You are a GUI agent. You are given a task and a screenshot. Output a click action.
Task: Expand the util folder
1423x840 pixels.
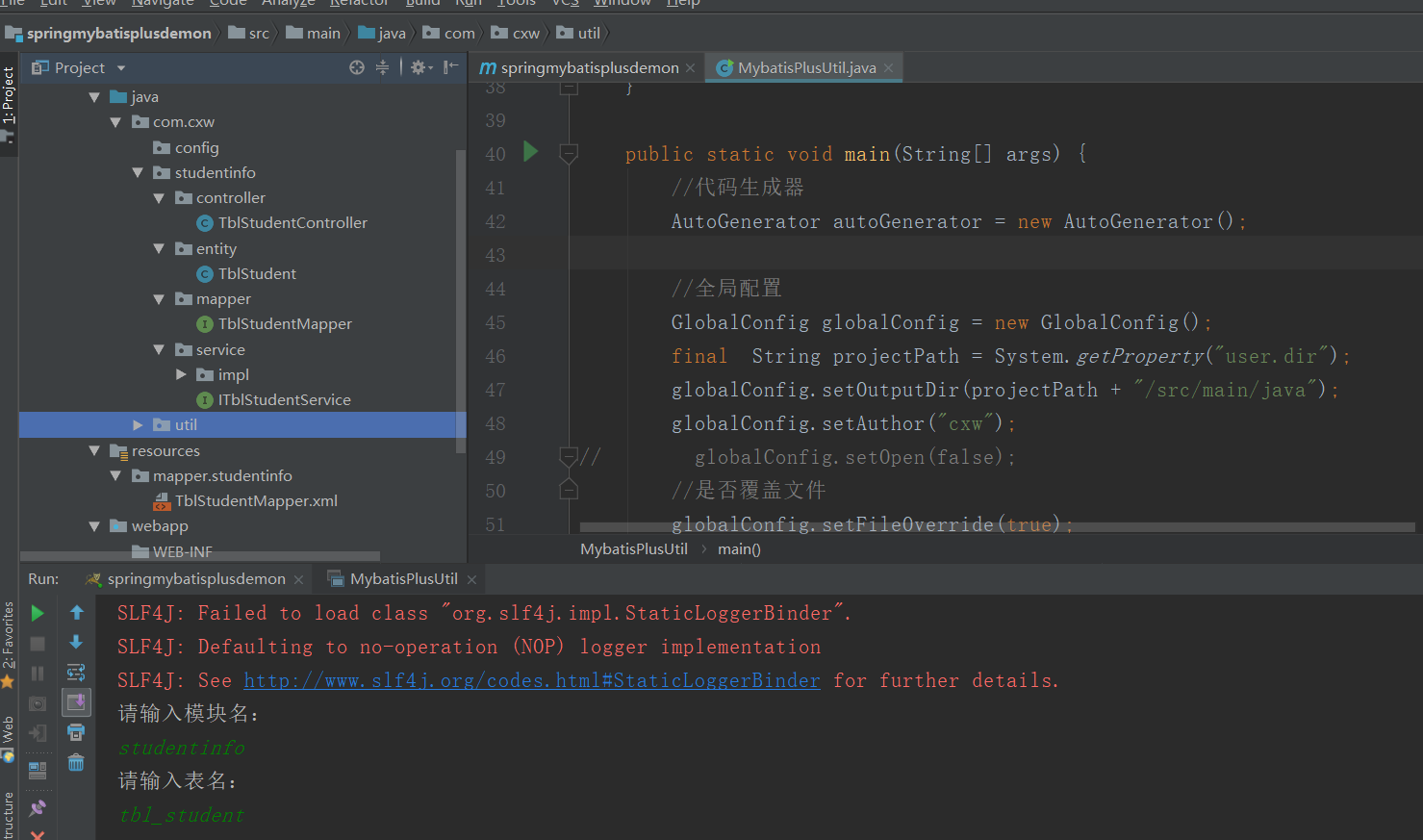[138, 425]
